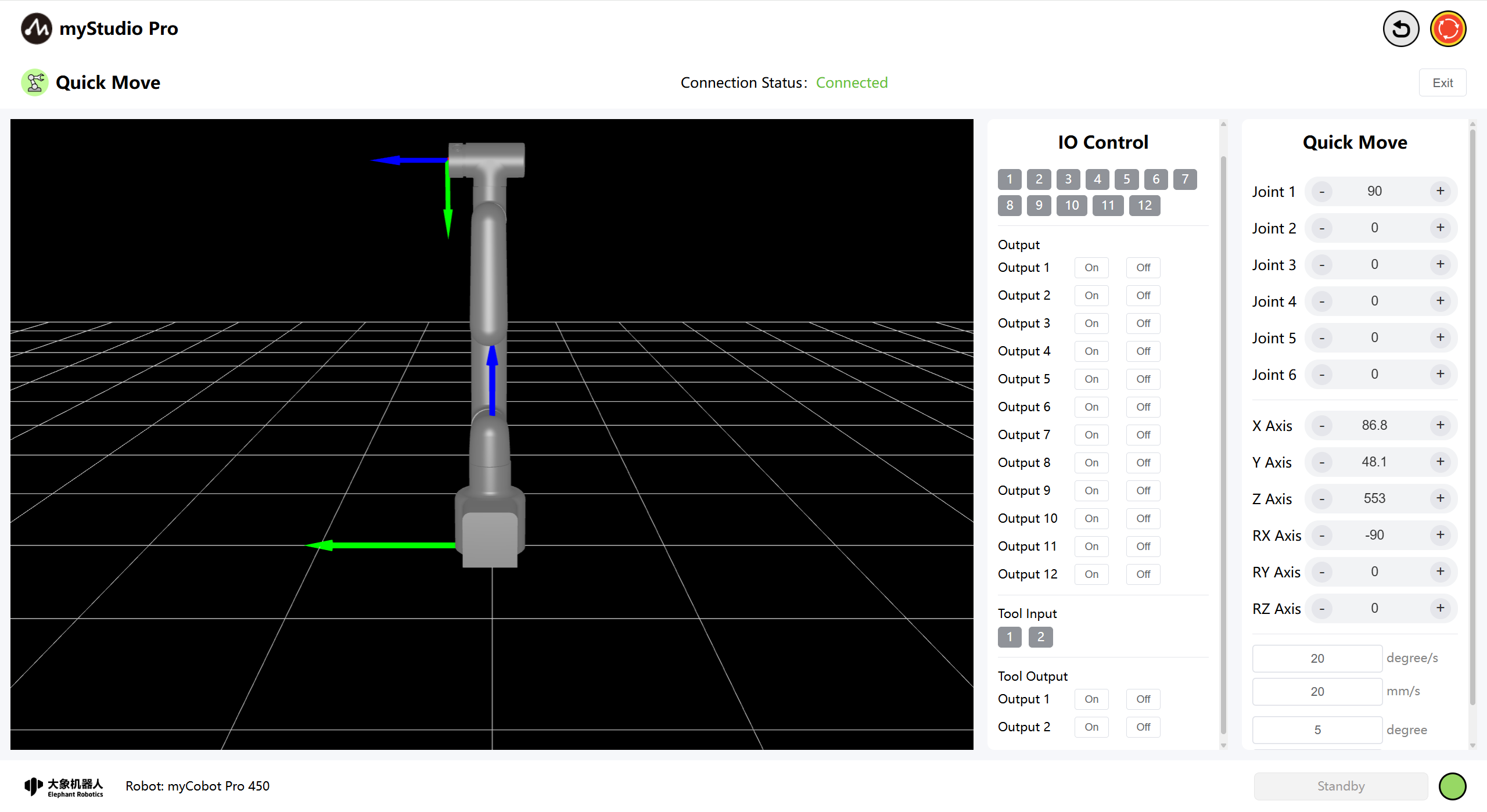Click the circular back arrow icon
This screenshot has width=1487, height=812.
[1400, 29]
